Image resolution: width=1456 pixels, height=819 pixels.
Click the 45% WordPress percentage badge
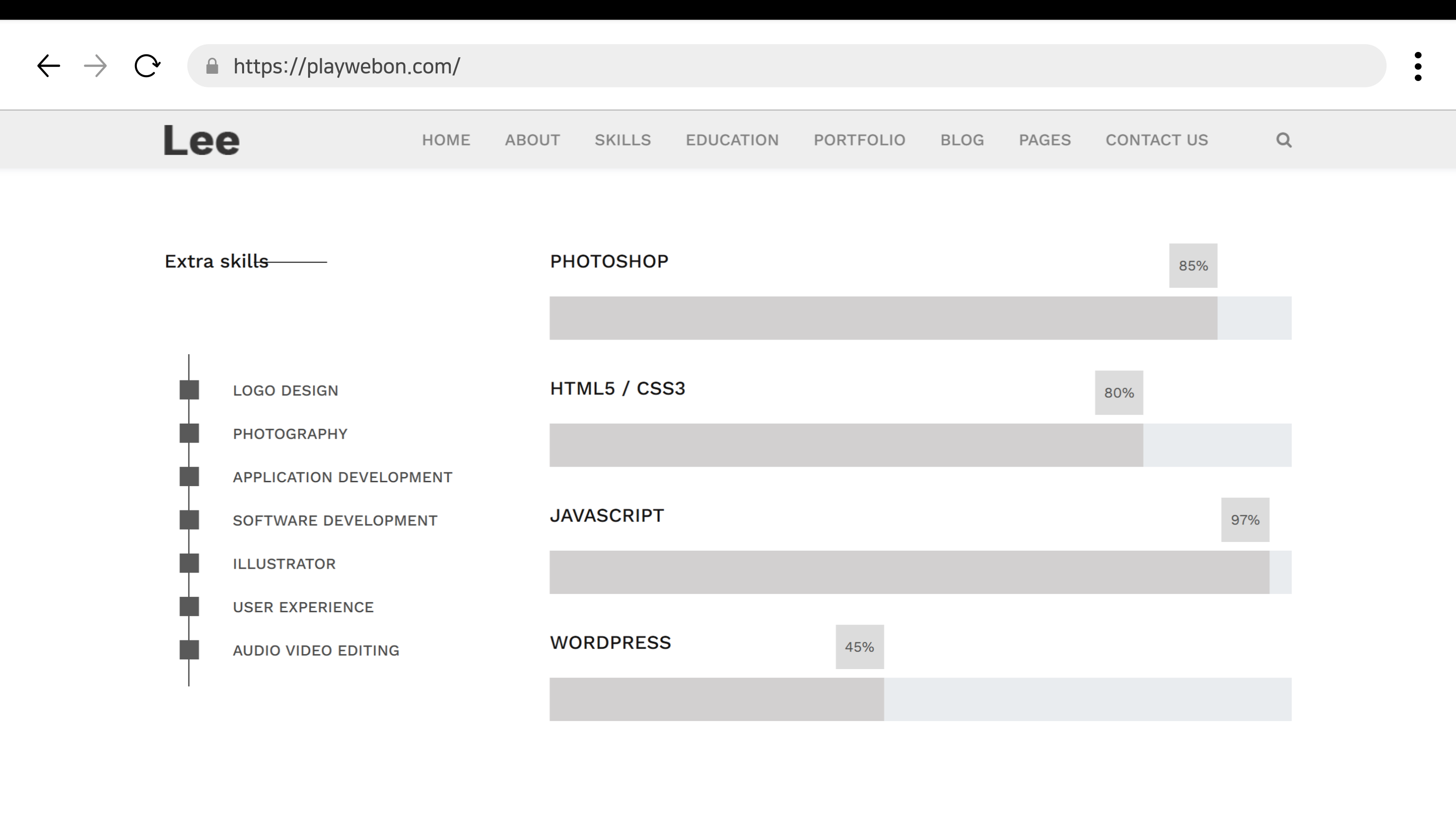pyautogui.click(x=859, y=647)
